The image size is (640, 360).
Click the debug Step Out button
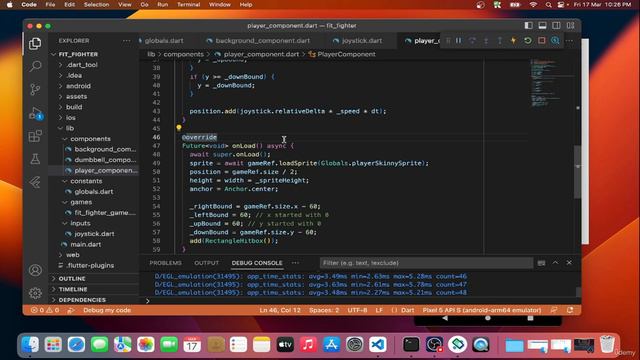coord(500,40)
